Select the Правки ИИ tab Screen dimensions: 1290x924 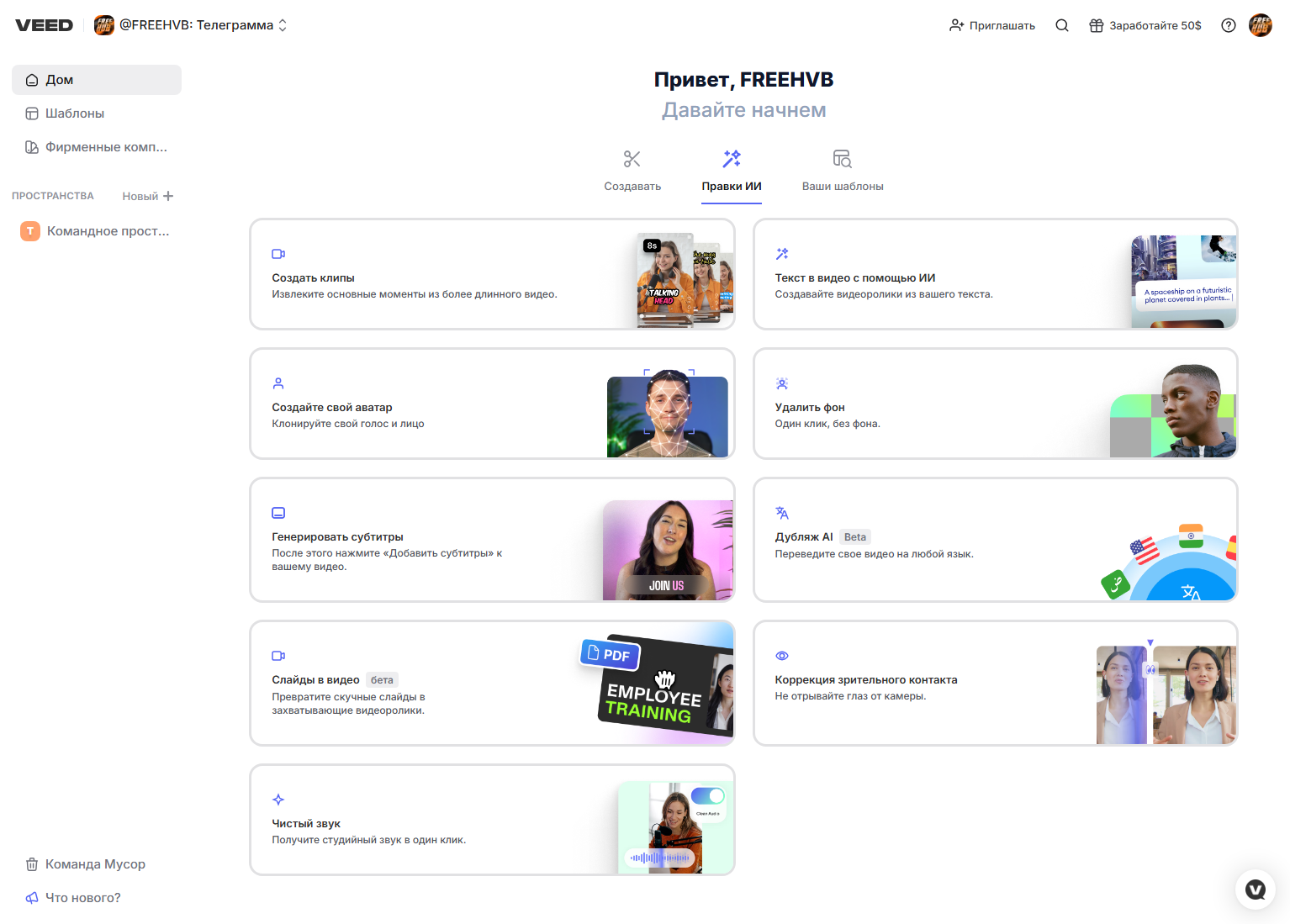[732, 170]
